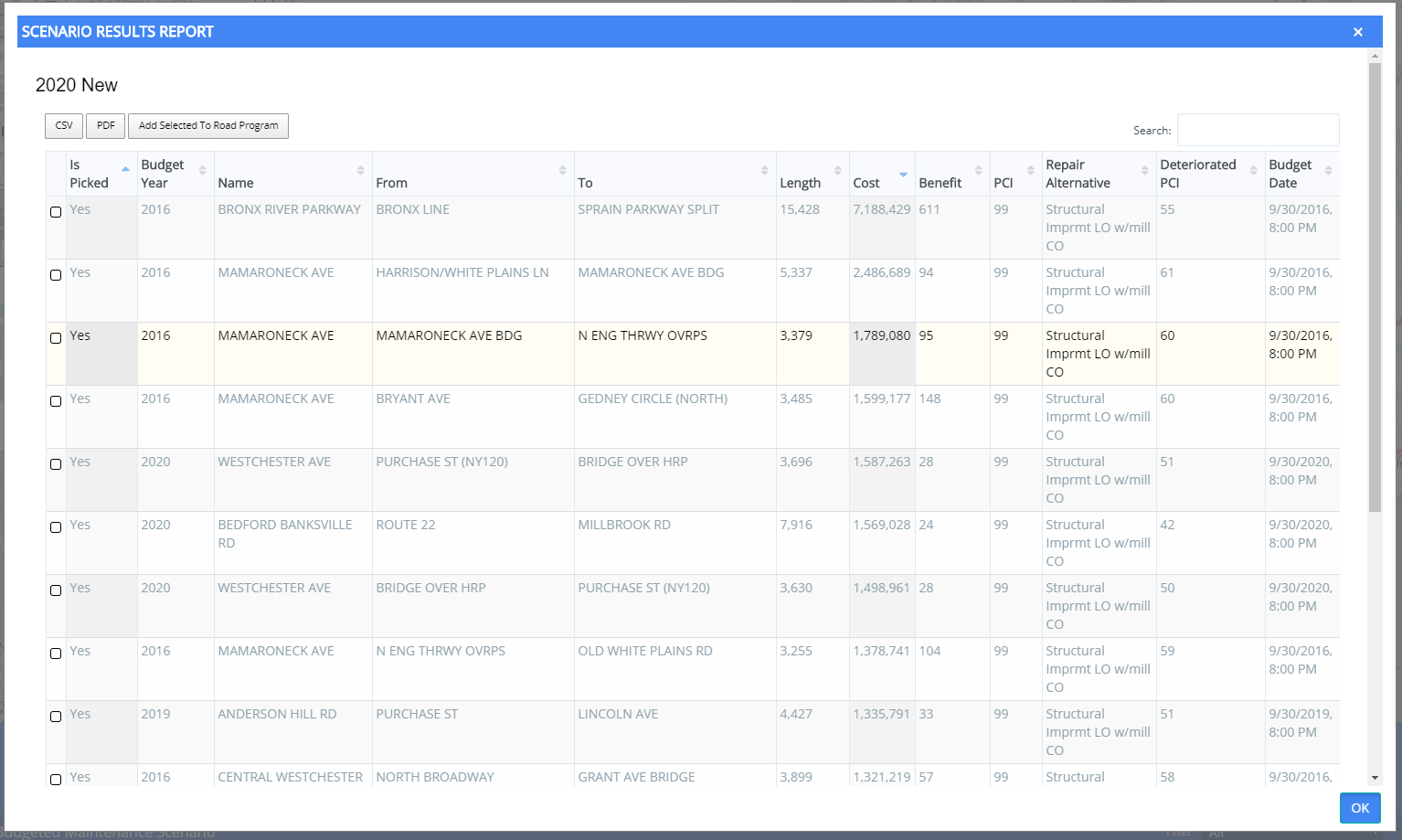Sort by the To column header arrows

point(764,171)
